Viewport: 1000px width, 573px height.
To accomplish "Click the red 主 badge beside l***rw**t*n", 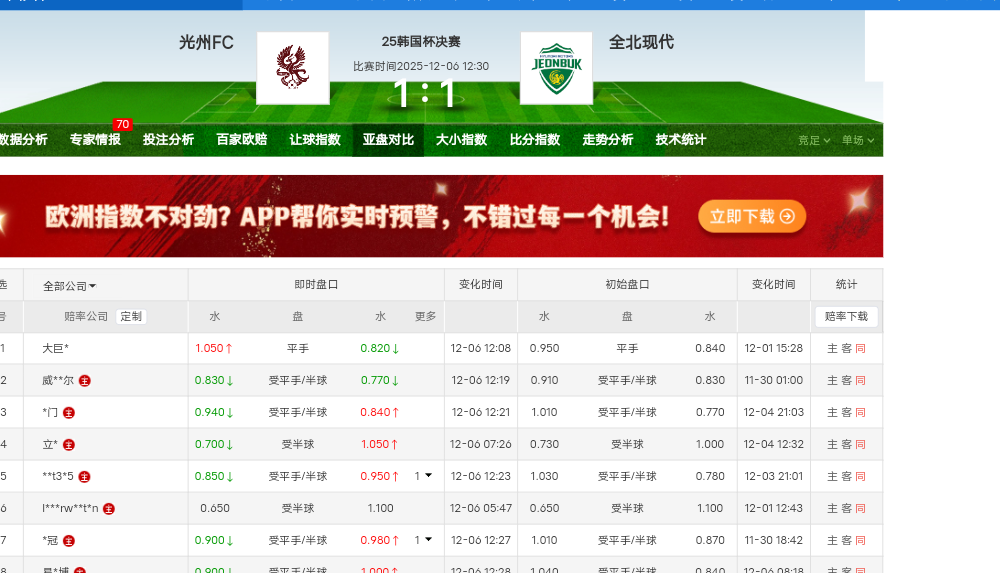I will pos(109,509).
